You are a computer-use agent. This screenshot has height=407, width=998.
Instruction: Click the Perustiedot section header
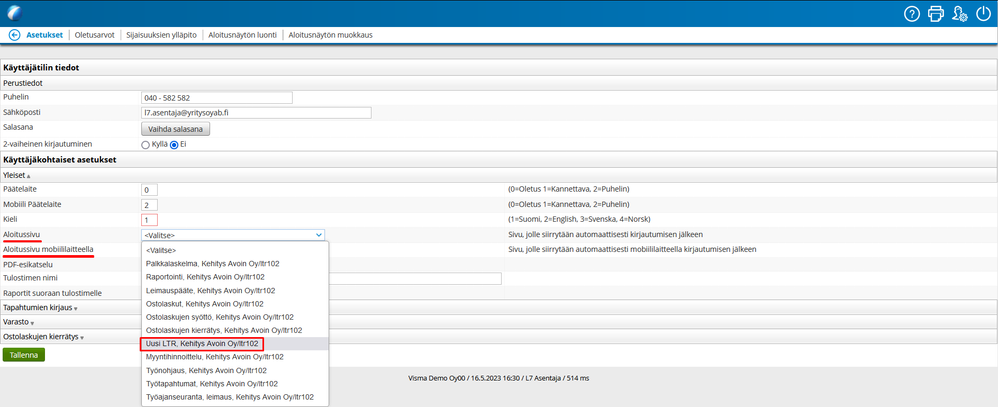tap(23, 83)
